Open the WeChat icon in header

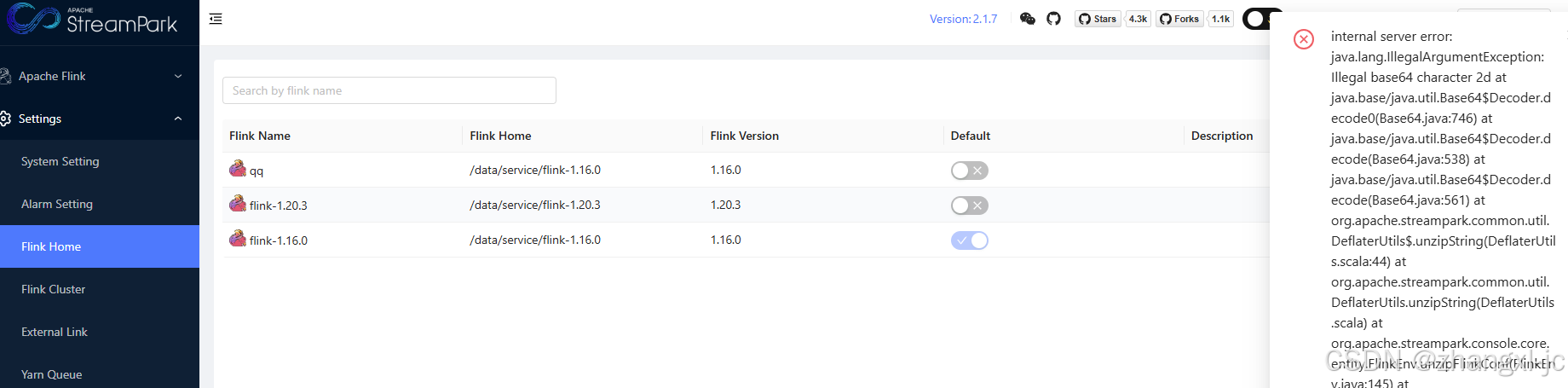1028,19
